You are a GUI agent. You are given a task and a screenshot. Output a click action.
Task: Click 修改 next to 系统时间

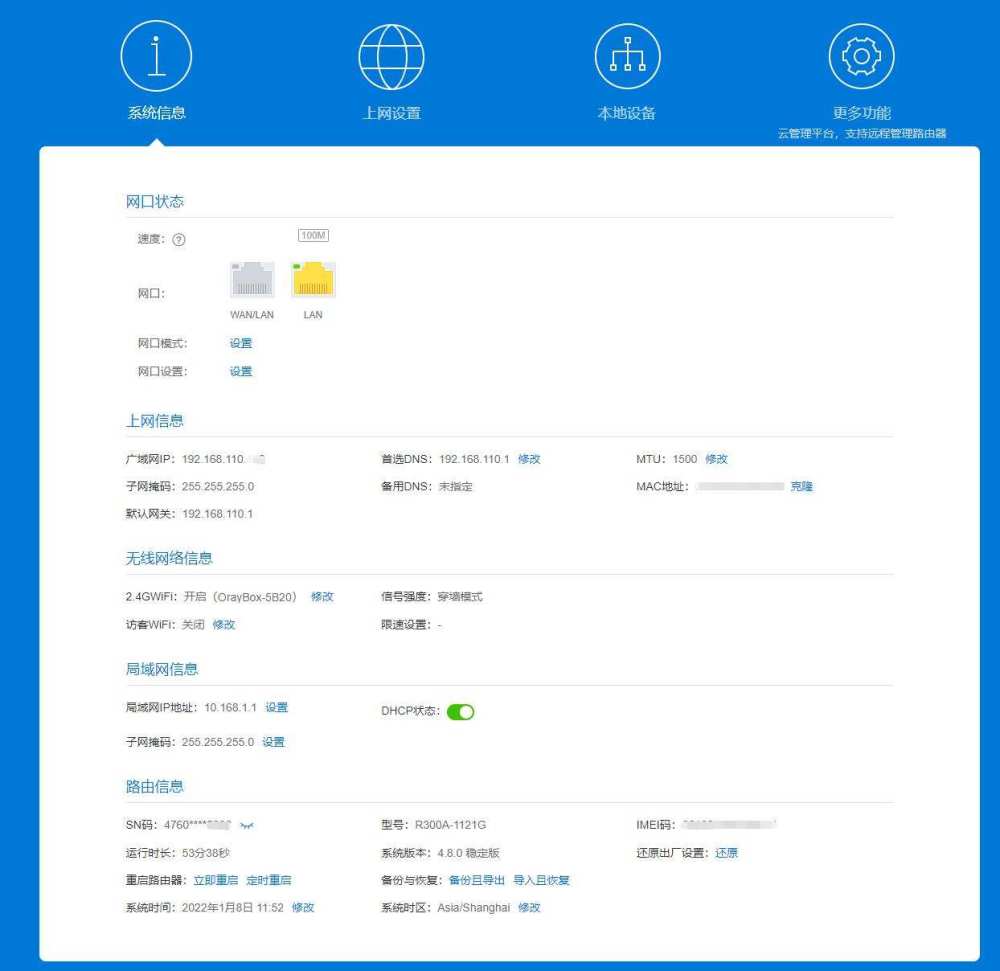[303, 908]
